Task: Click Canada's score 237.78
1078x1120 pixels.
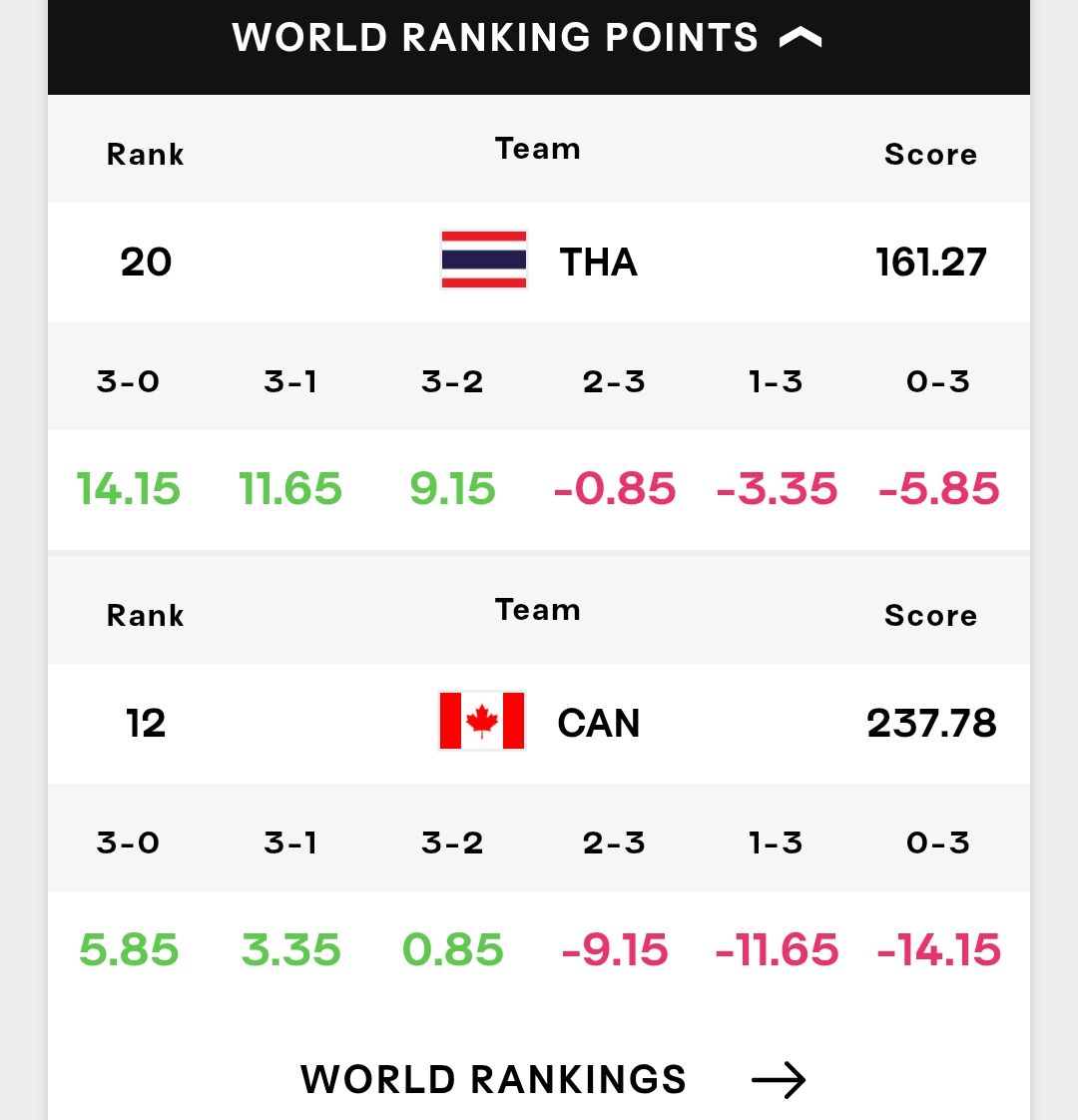Action: pyautogui.click(x=930, y=723)
